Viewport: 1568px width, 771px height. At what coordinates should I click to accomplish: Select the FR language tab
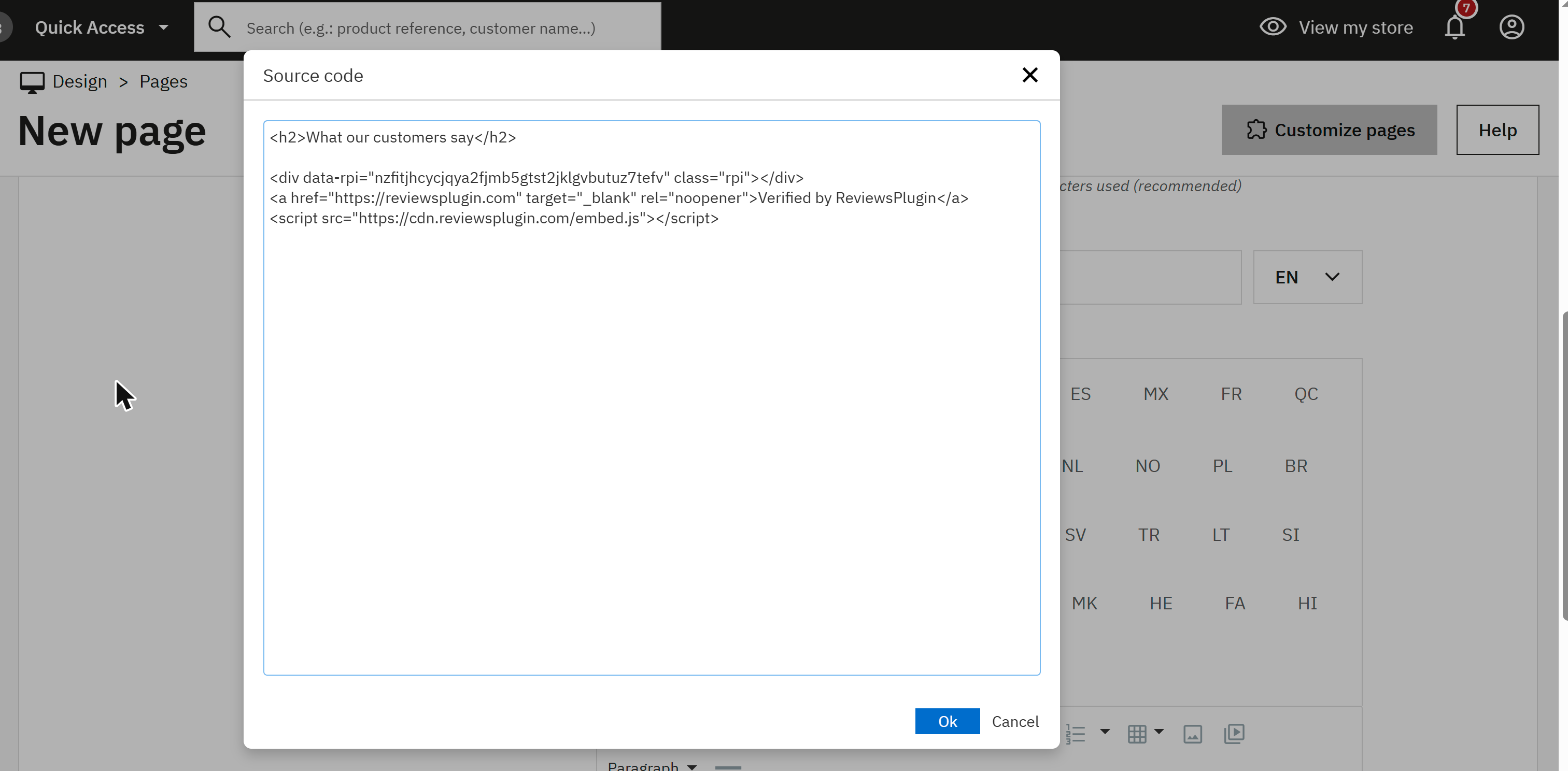1231,394
